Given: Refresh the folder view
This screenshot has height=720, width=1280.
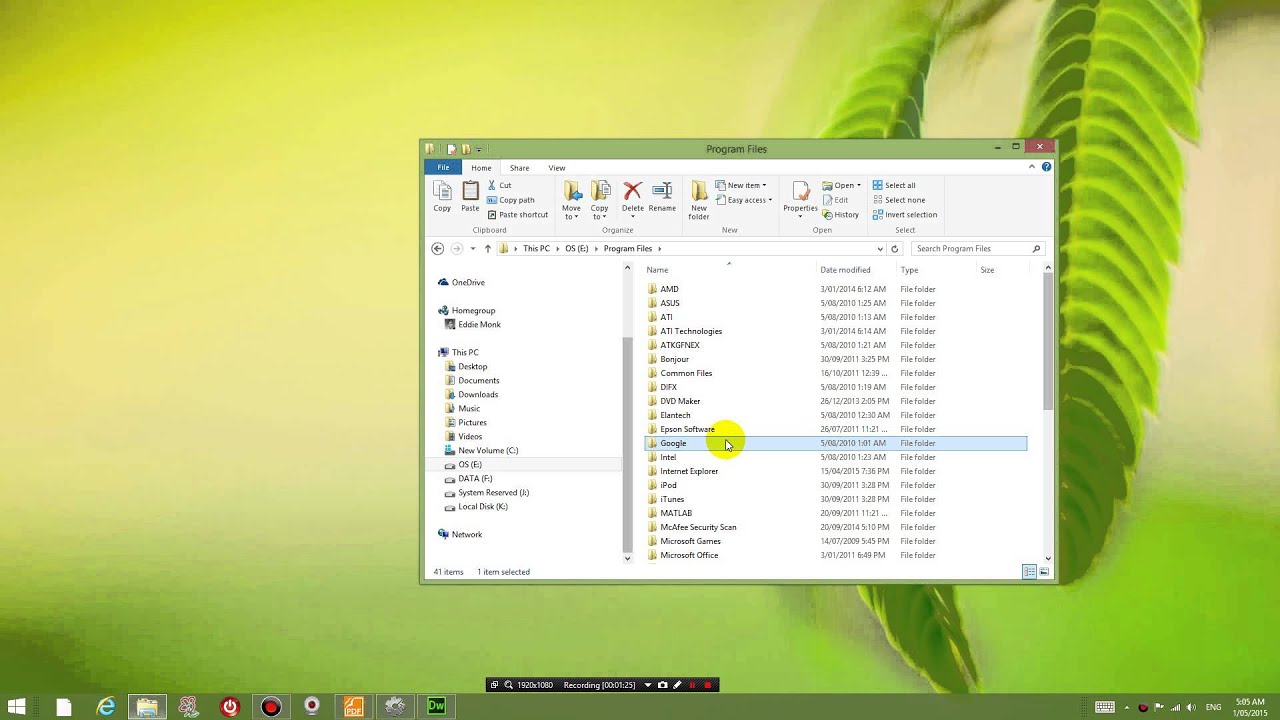Looking at the screenshot, I should (895, 249).
